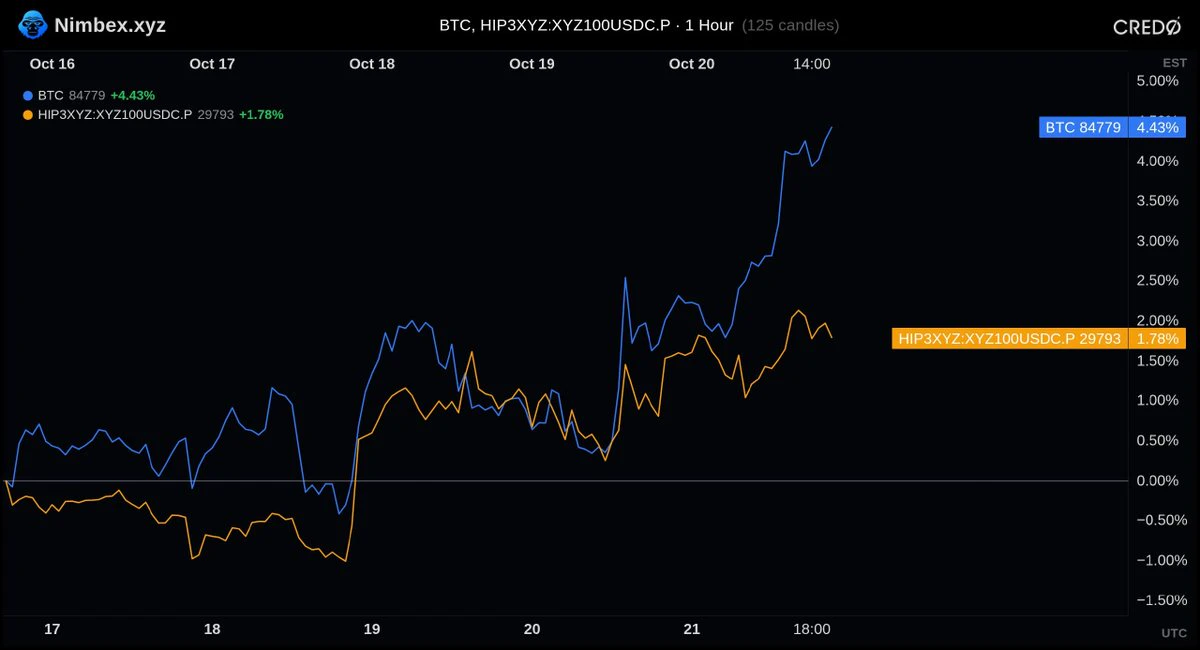
Task: Select Oct 17 on the EST time axis
Action: [212, 64]
